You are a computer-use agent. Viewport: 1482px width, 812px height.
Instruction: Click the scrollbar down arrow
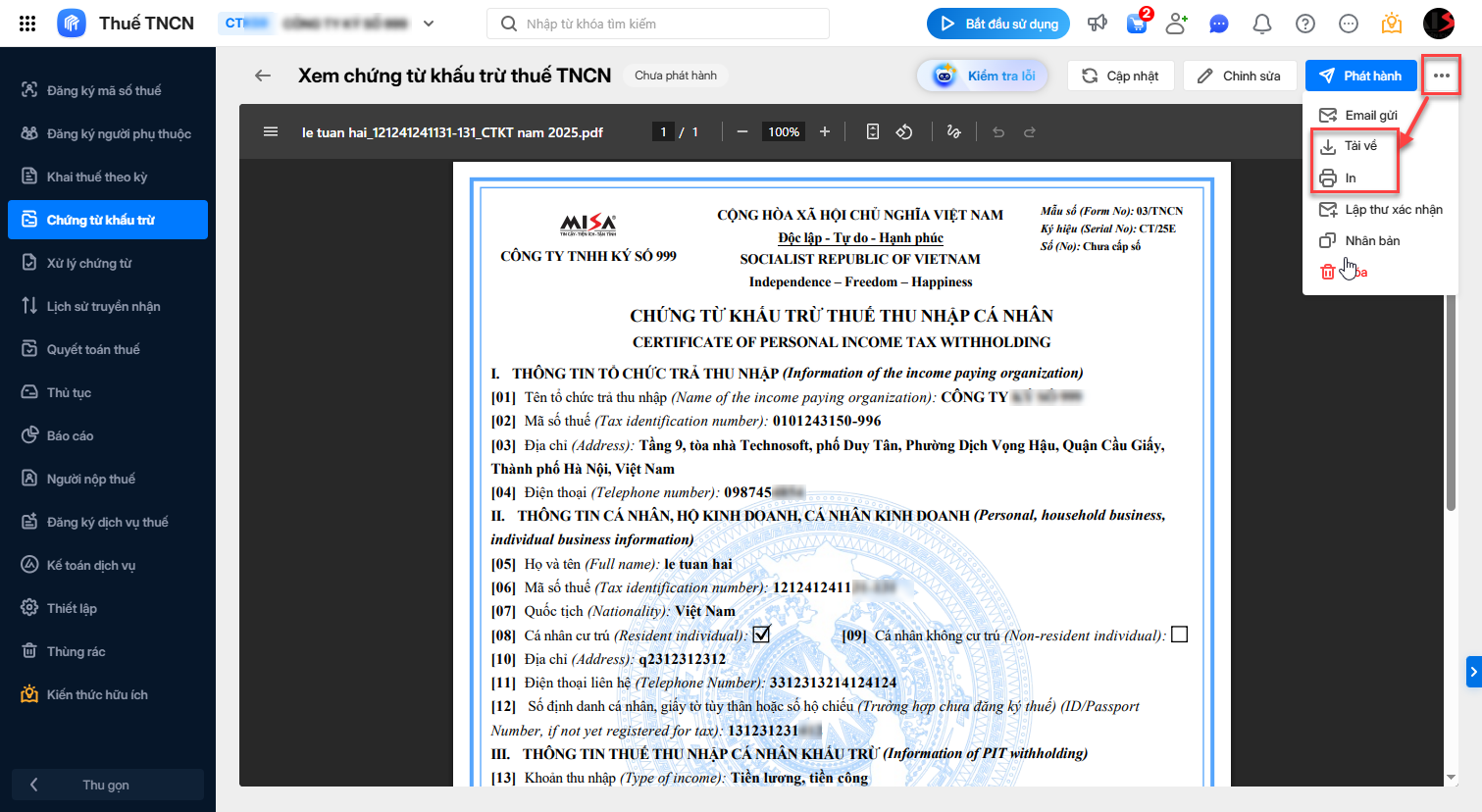1451,778
